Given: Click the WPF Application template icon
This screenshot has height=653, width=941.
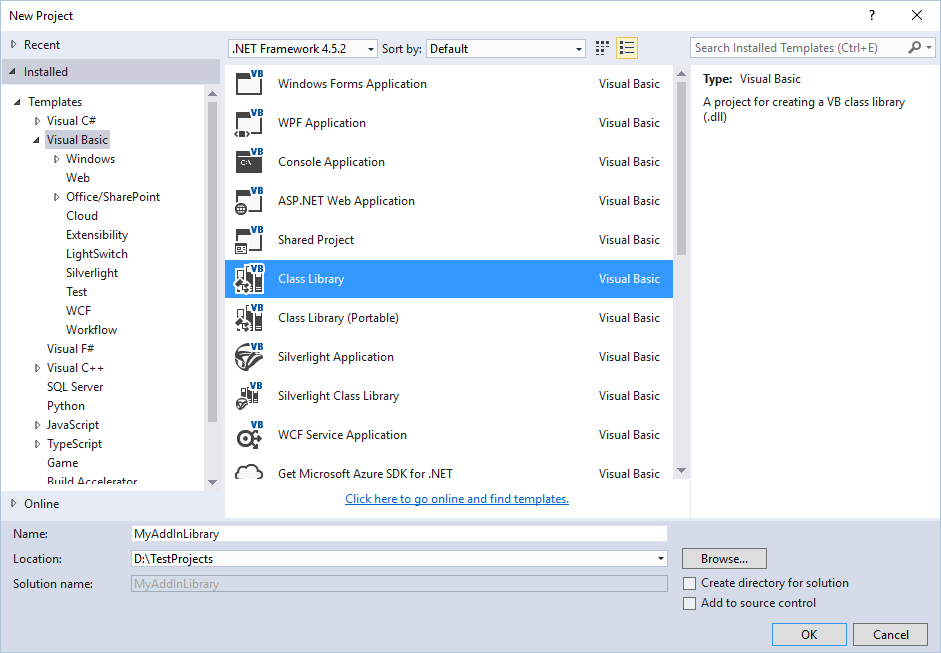Looking at the screenshot, I should (249, 123).
